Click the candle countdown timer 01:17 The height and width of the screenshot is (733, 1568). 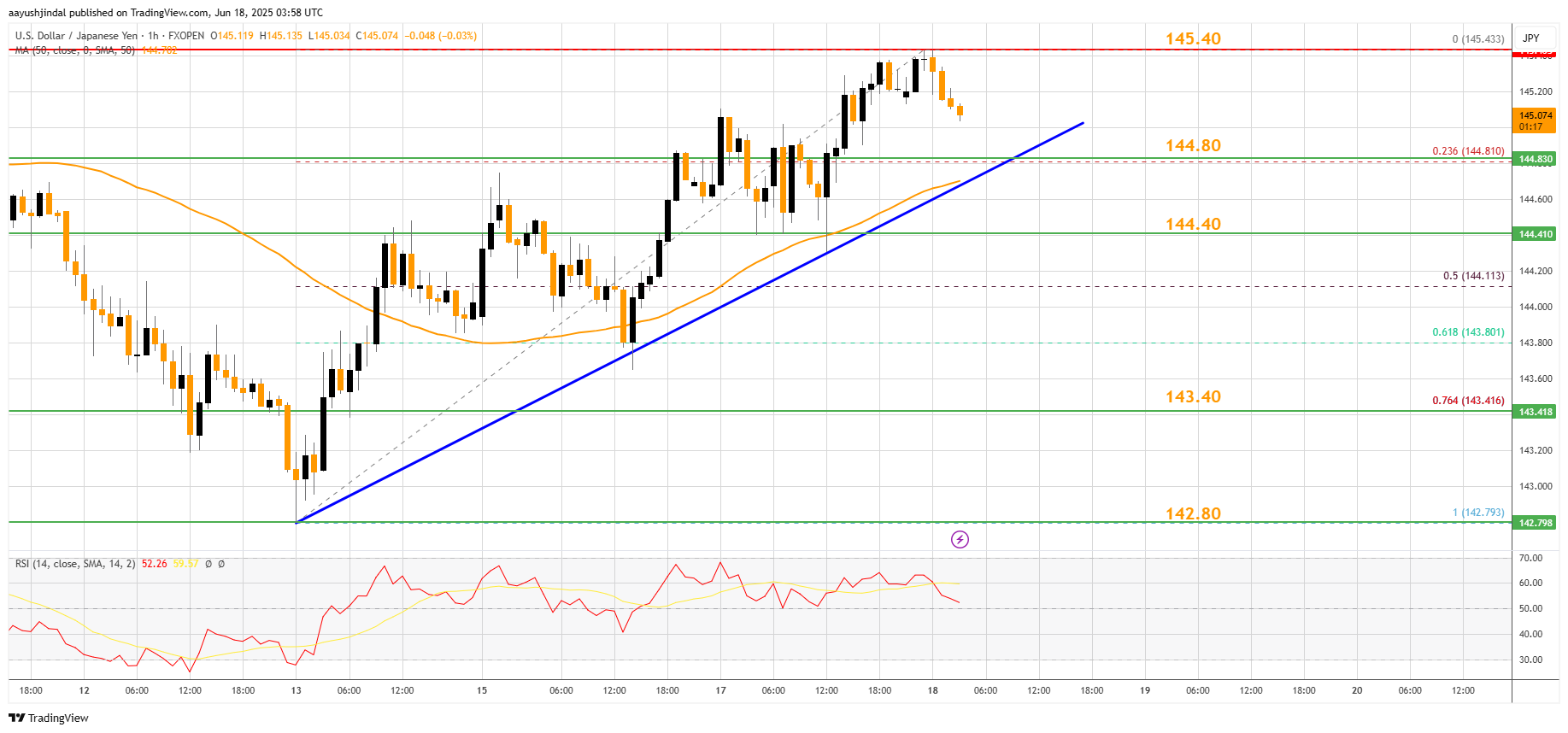click(1530, 126)
